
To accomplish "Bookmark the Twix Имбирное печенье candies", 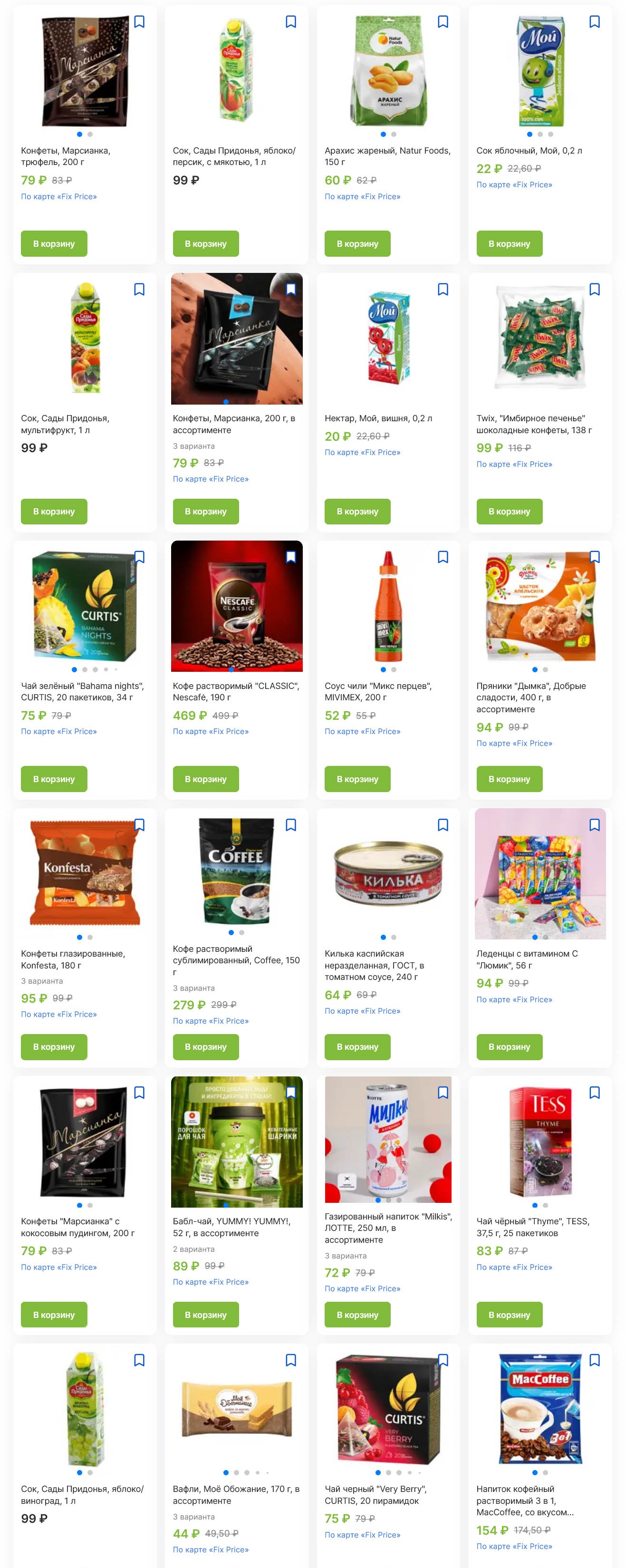I will click(594, 290).
